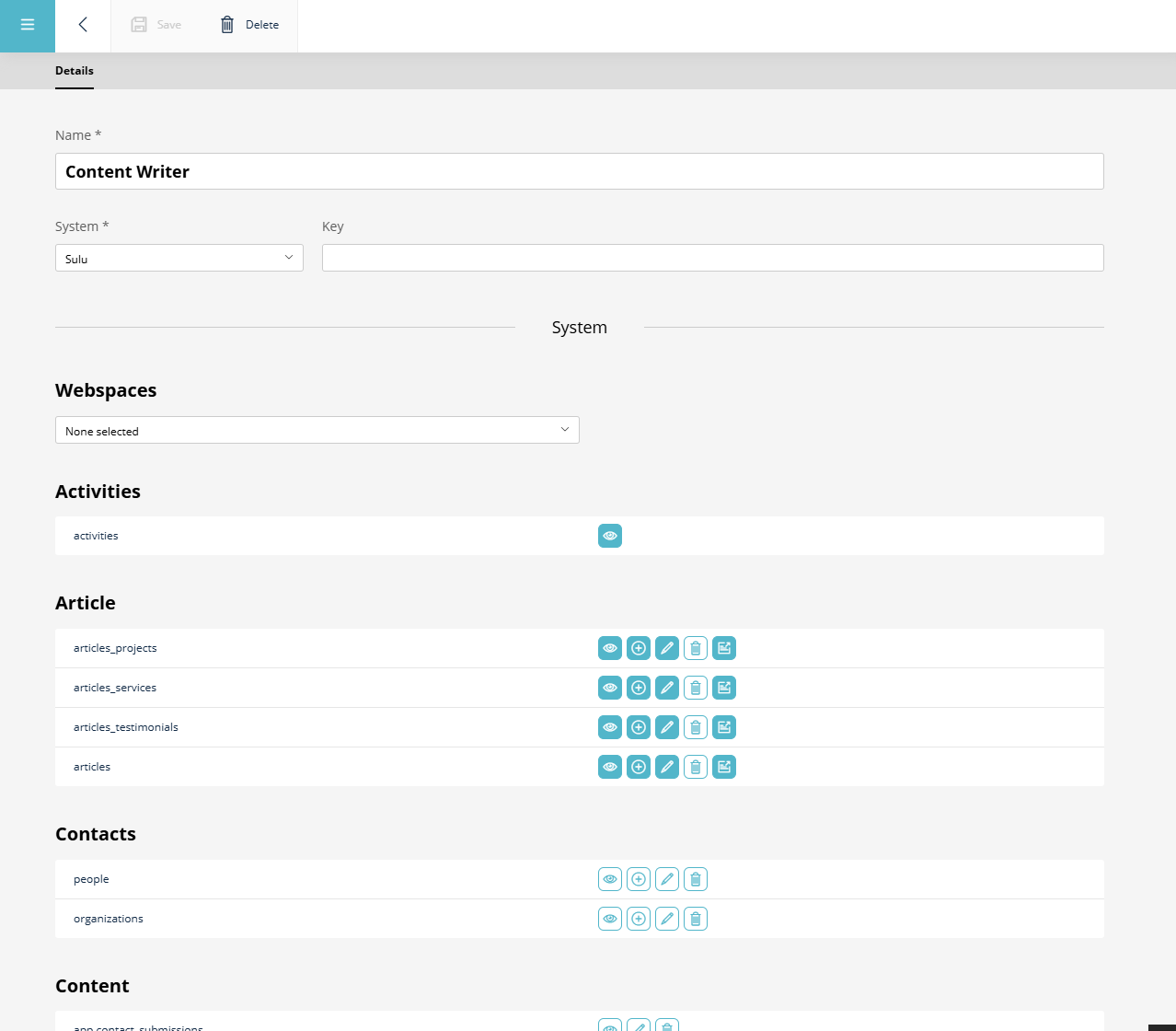Edit the Name field containing Content Writer
The height and width of the screenshot is (1031, 1176).
point(580,171)
